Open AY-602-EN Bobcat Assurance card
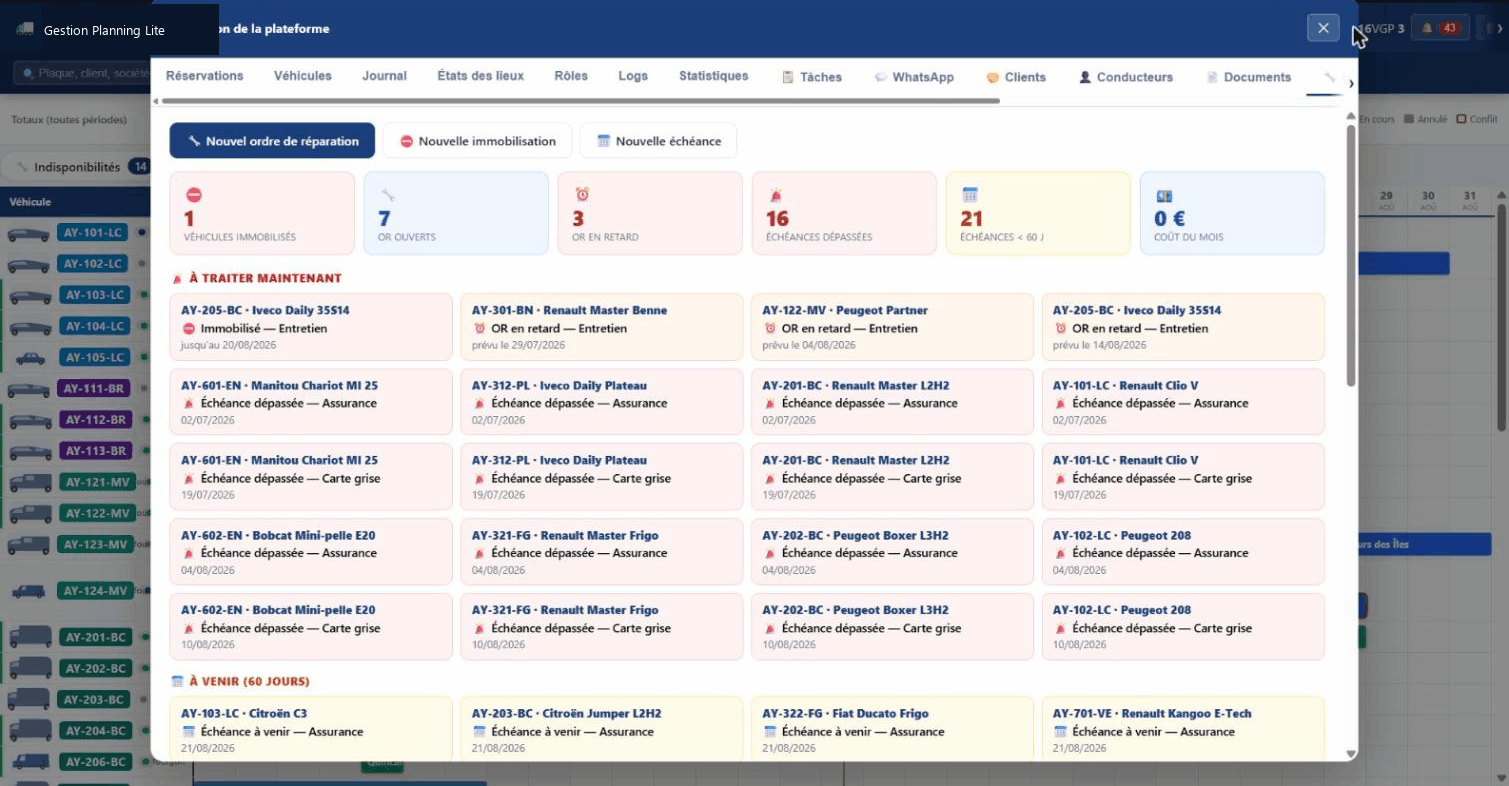This screenshot has width=1509, height=786. (311, 552)
